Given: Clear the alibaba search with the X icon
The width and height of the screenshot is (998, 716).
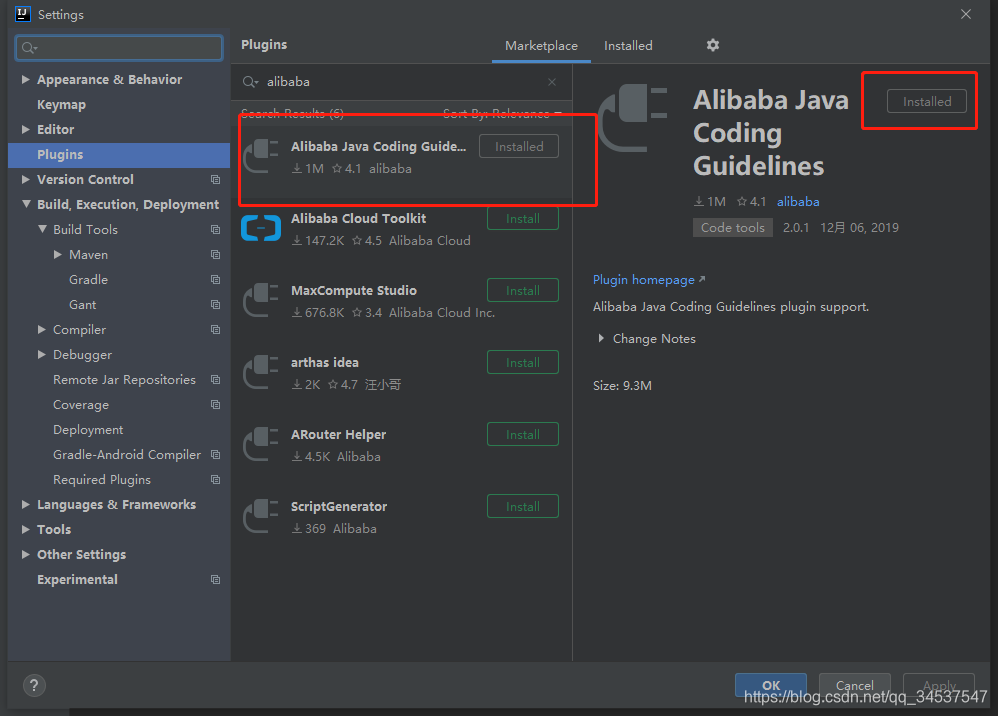Looking at the screenshot, I should (552, 82).
